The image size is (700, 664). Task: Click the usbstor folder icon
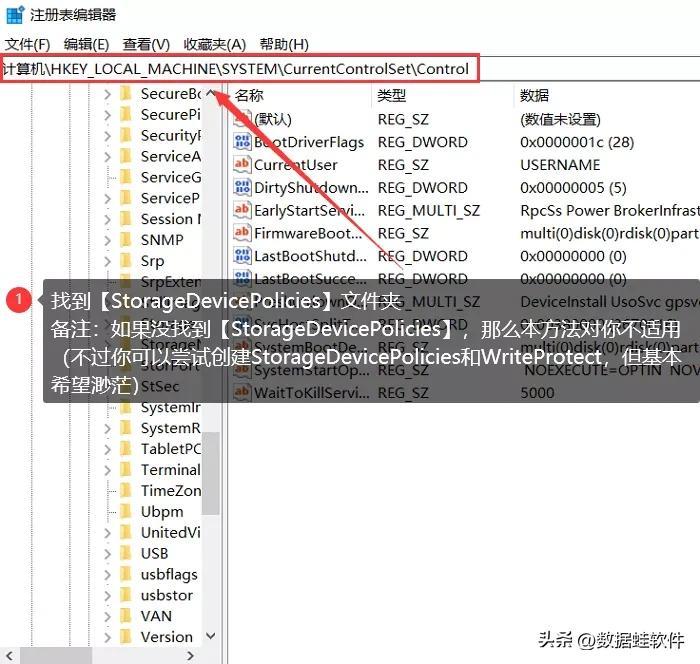click(126, 595)
